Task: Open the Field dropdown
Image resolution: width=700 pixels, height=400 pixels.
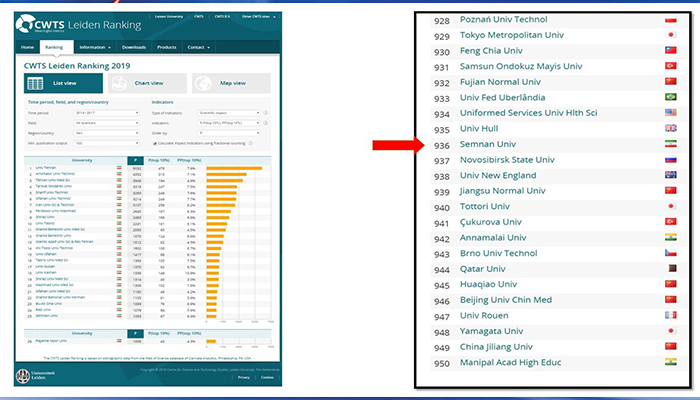Action: pos(106,123)
